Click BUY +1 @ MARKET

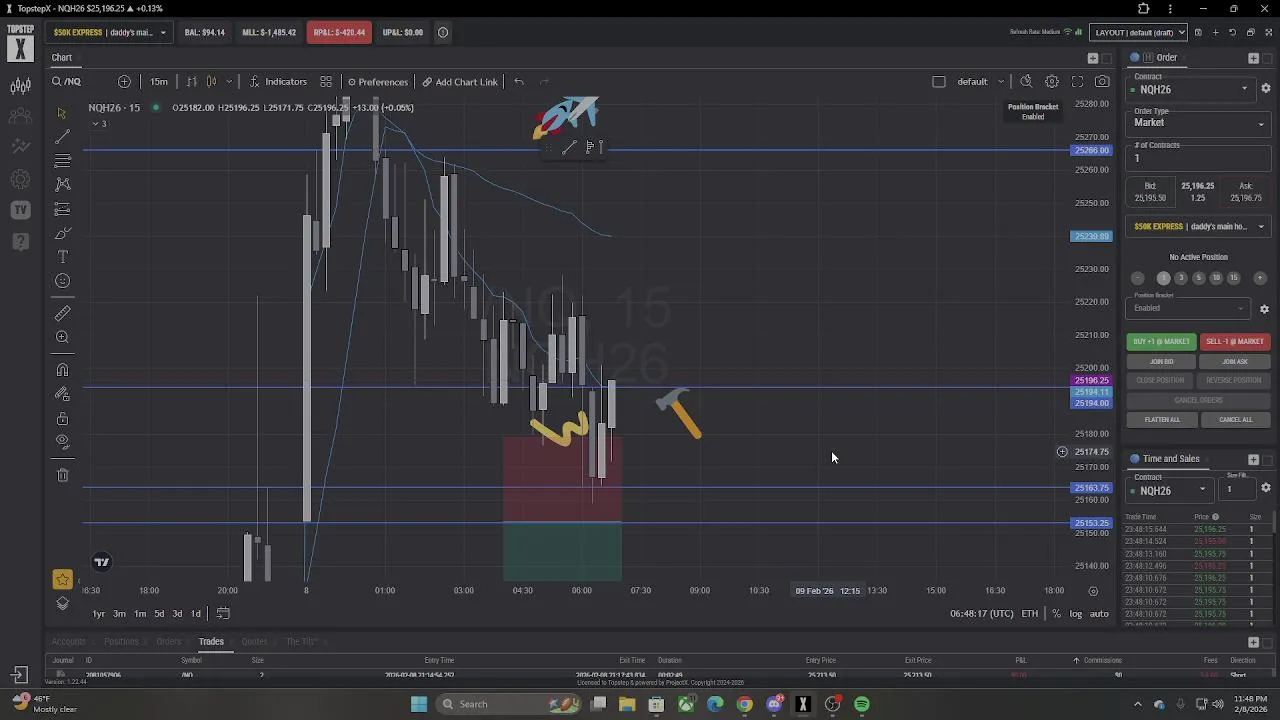1161,341
